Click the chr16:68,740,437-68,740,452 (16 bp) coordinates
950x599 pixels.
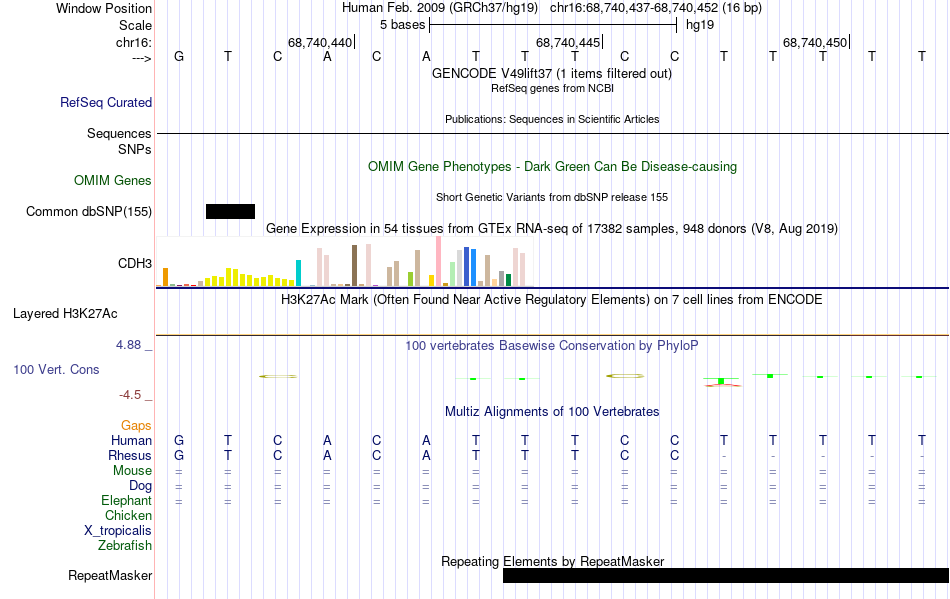(656, 8)
